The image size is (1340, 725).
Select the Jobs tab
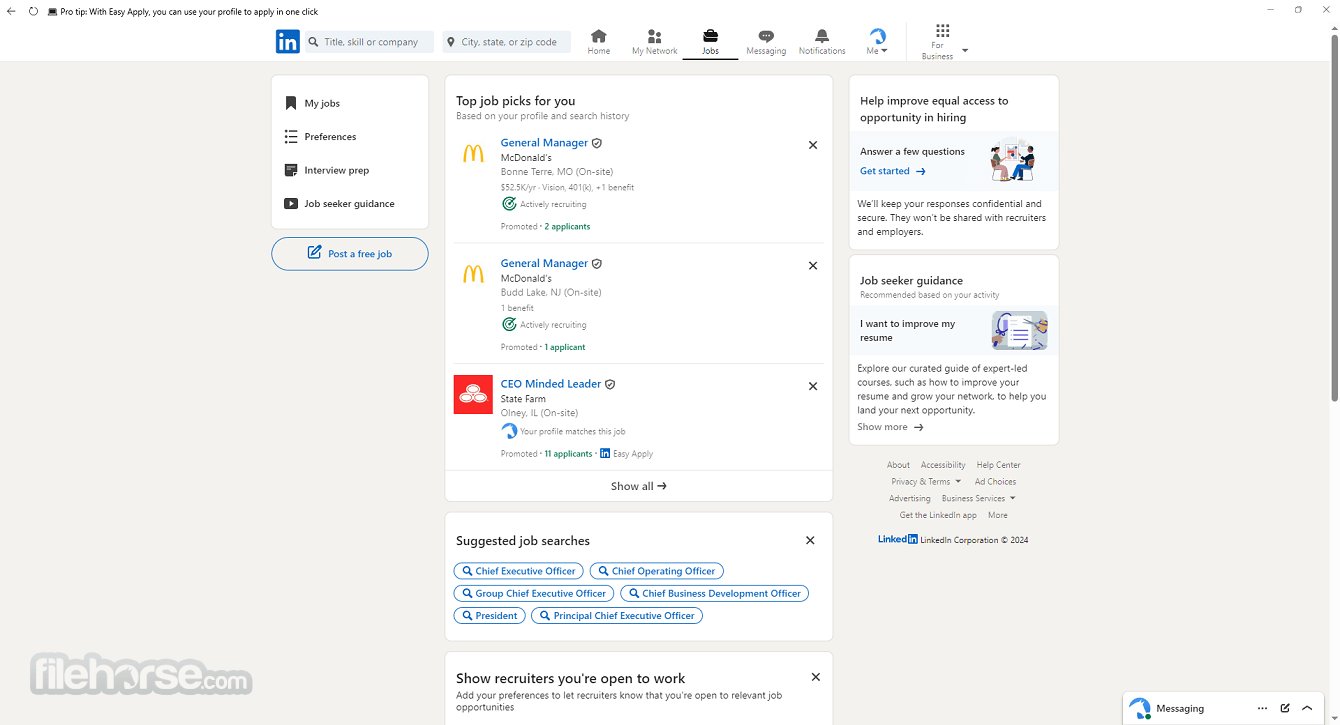[710, 41]
